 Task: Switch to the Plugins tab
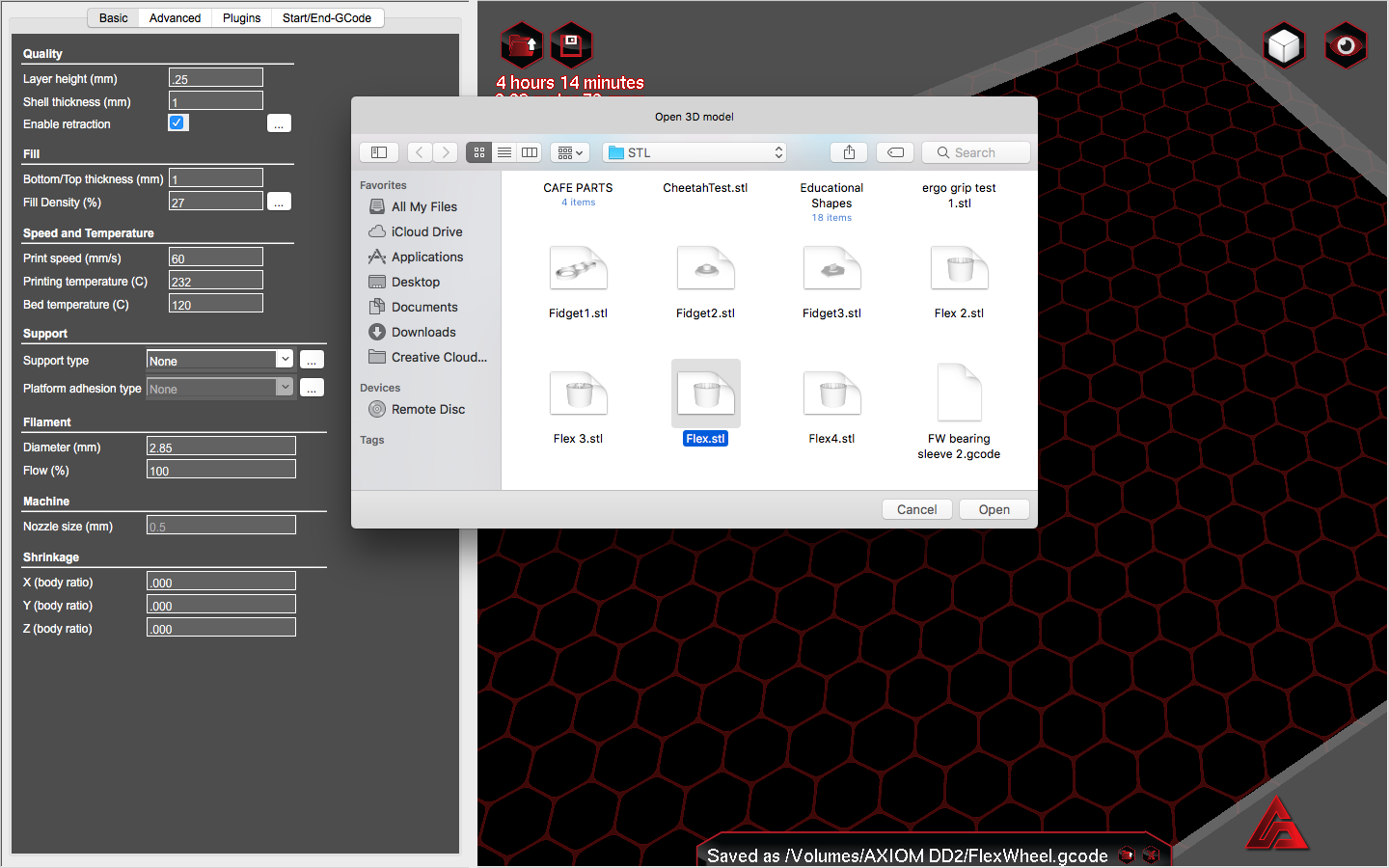[241, 17]
